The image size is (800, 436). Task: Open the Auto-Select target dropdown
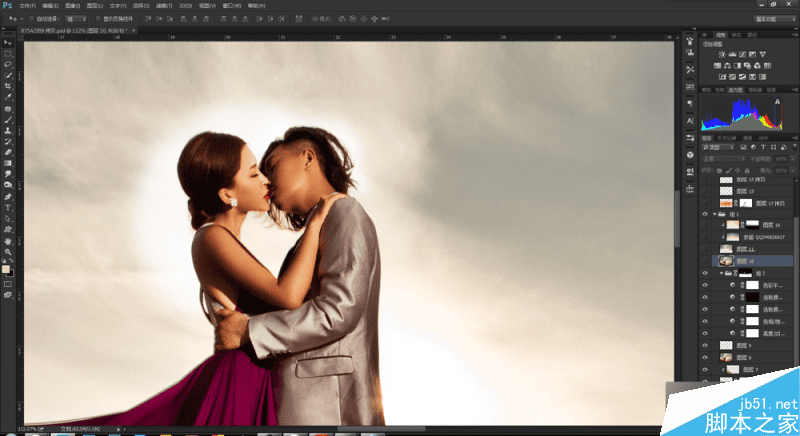77,19
